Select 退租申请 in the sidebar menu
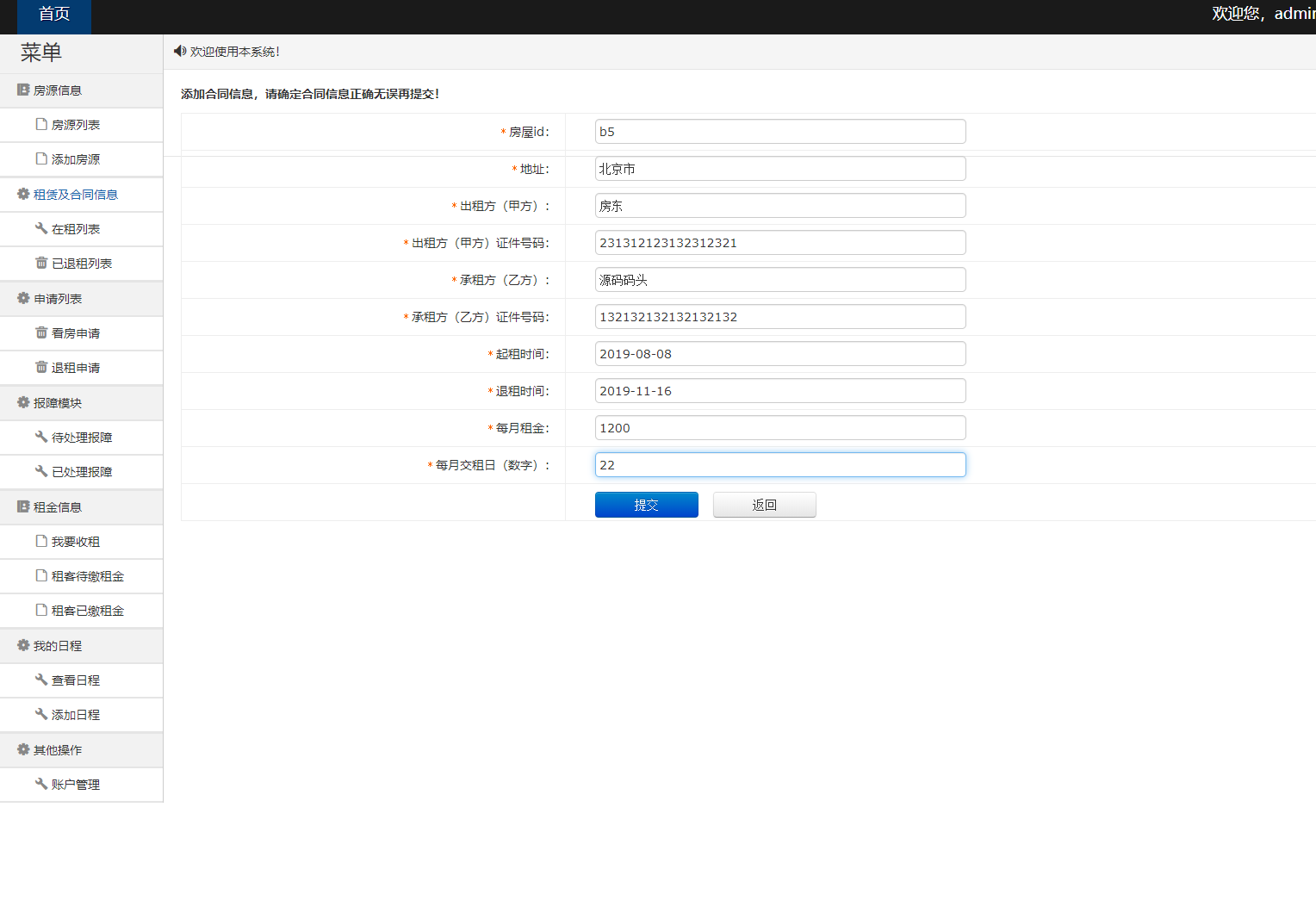This screenshot has height=919, width=1316. [77, 367]
